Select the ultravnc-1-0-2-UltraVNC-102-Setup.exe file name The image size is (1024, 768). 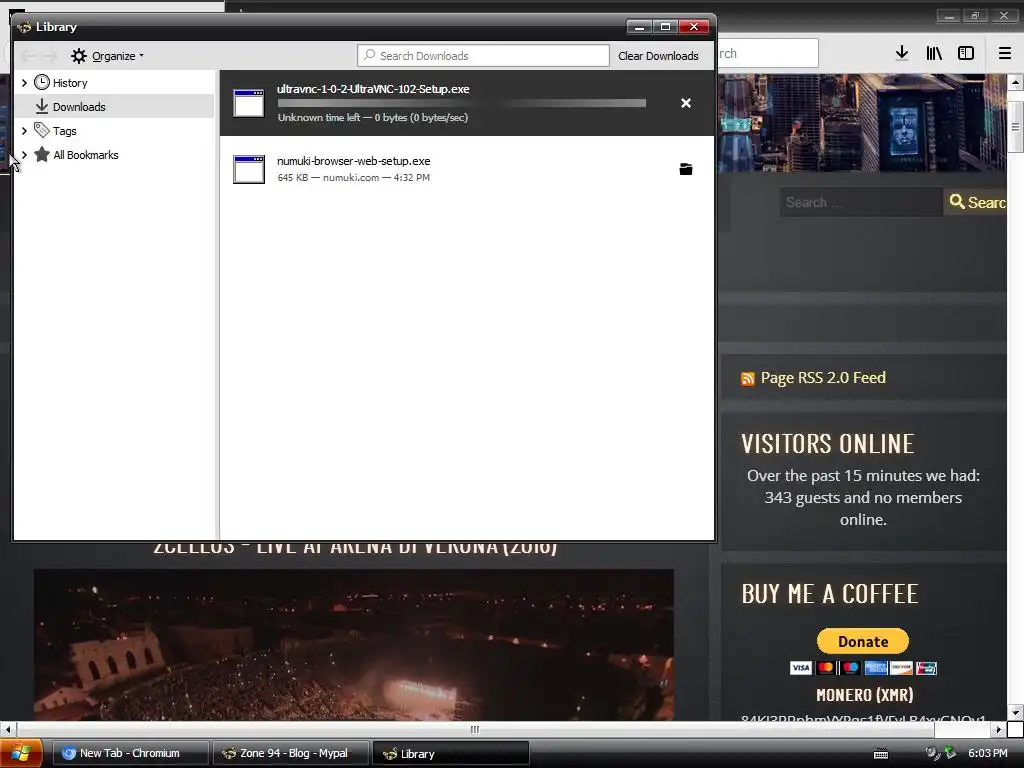tap(373, 89)
